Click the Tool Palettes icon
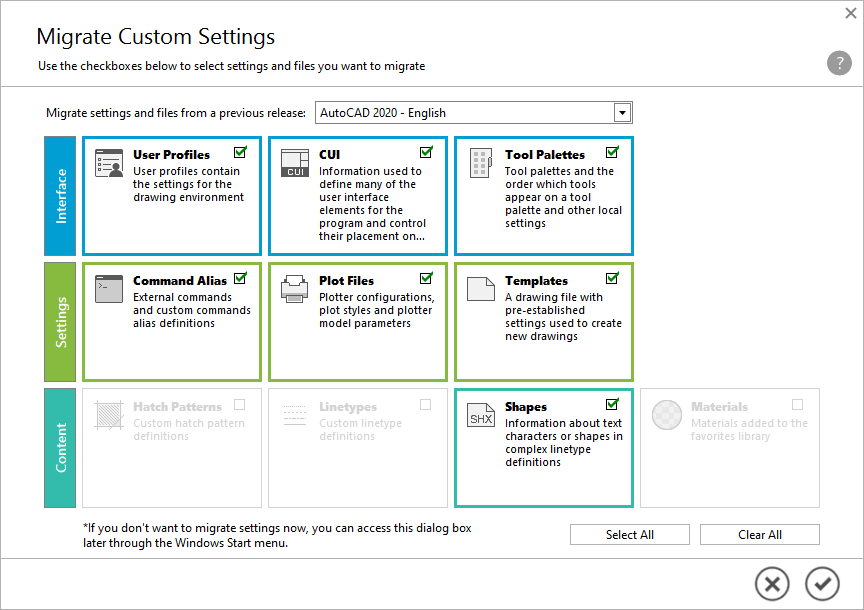 click(x=481, y=163)
